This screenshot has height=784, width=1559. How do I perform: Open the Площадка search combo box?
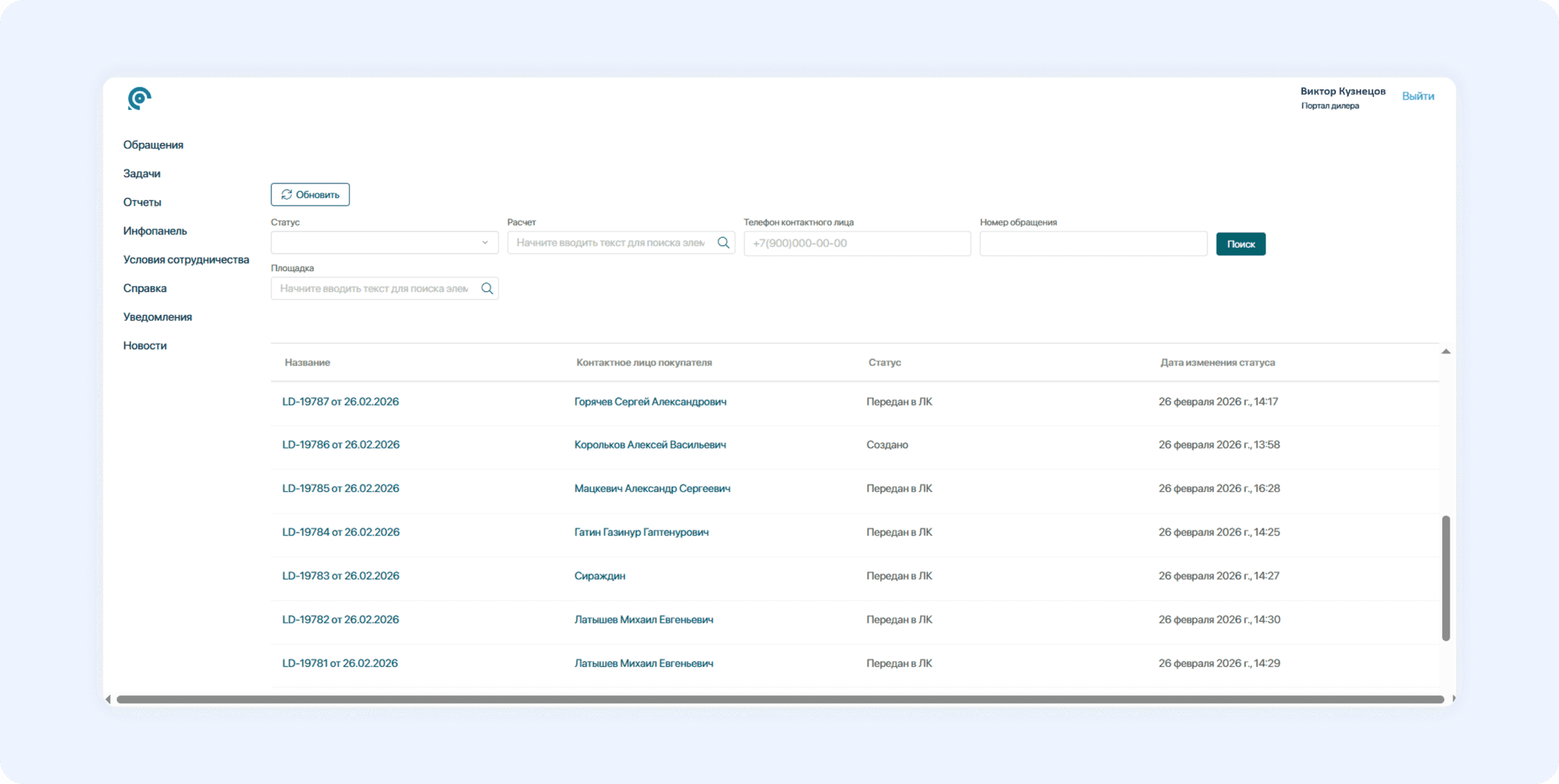374,289
